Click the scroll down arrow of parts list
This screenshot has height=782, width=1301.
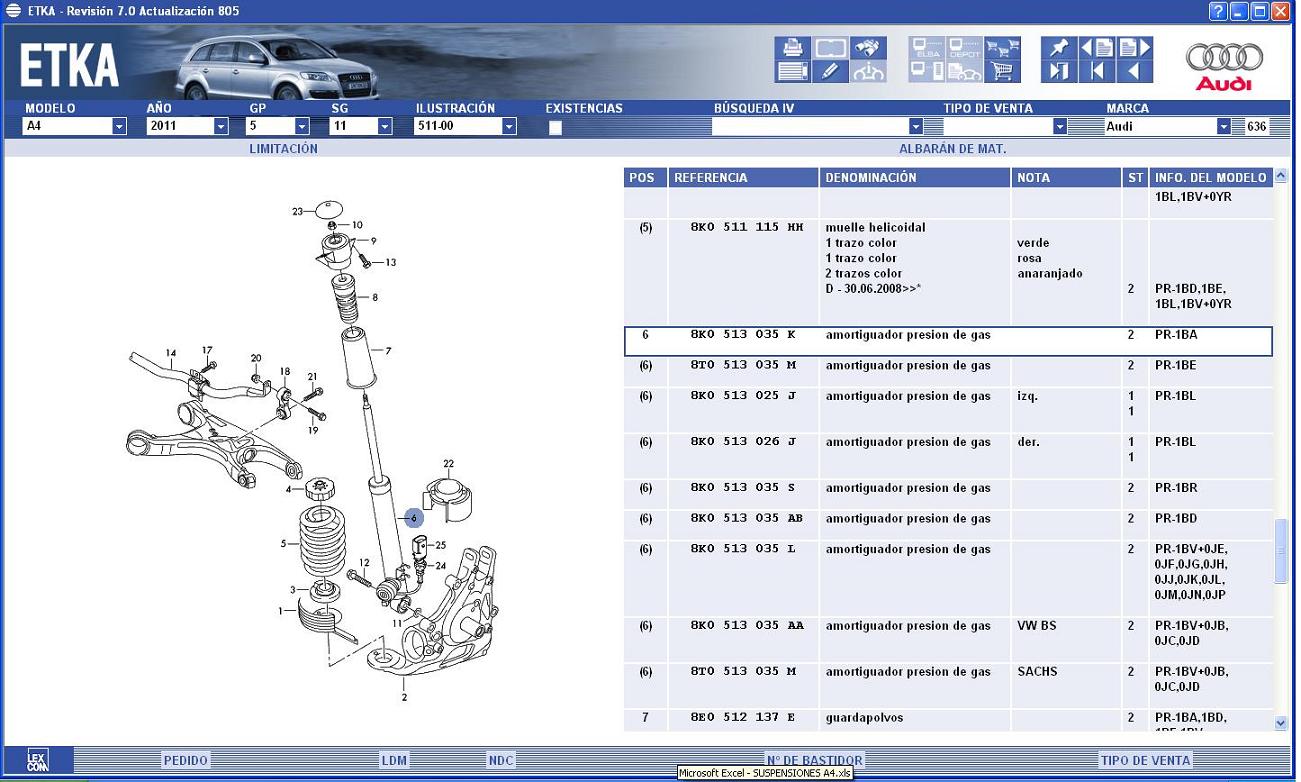click(1281, 722)
